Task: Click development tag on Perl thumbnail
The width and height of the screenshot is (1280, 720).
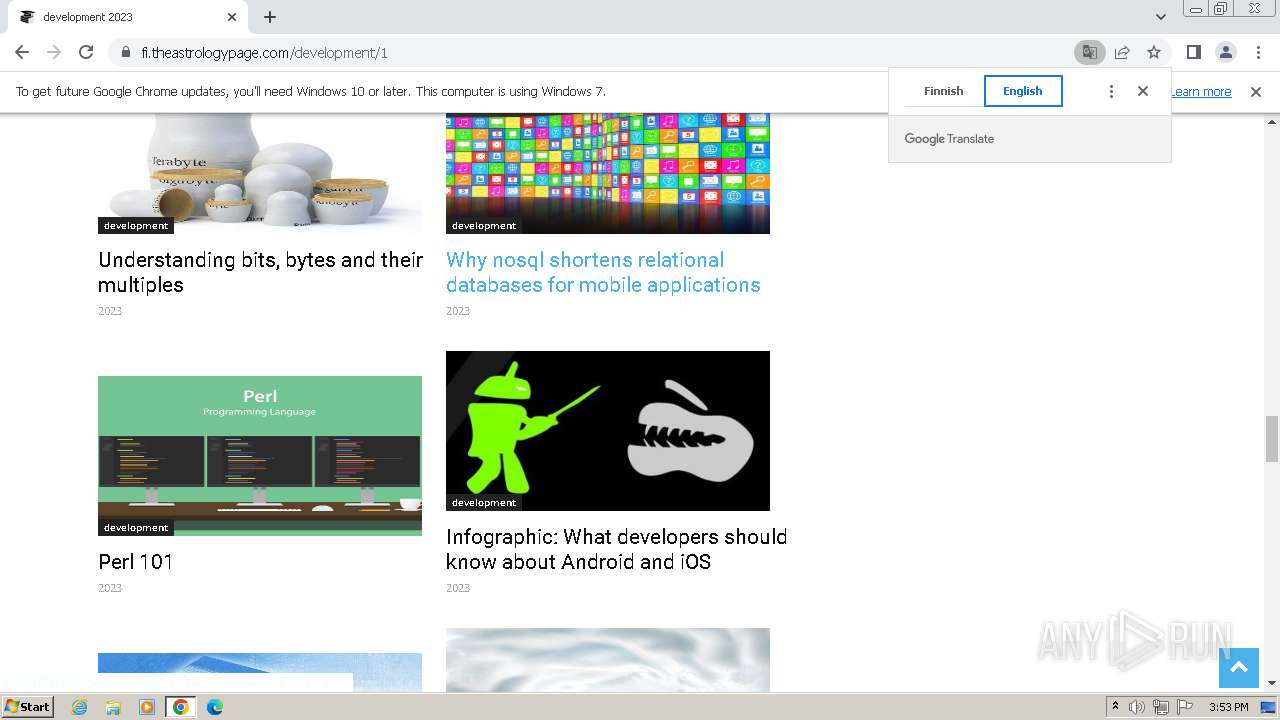Action: [136, 528]
